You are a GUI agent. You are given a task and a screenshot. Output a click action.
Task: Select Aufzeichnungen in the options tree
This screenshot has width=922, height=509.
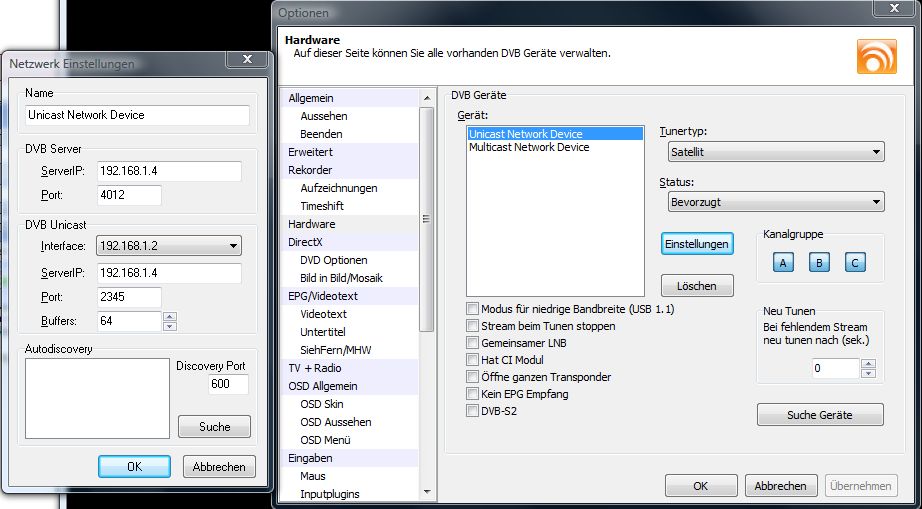click(338, 188)
